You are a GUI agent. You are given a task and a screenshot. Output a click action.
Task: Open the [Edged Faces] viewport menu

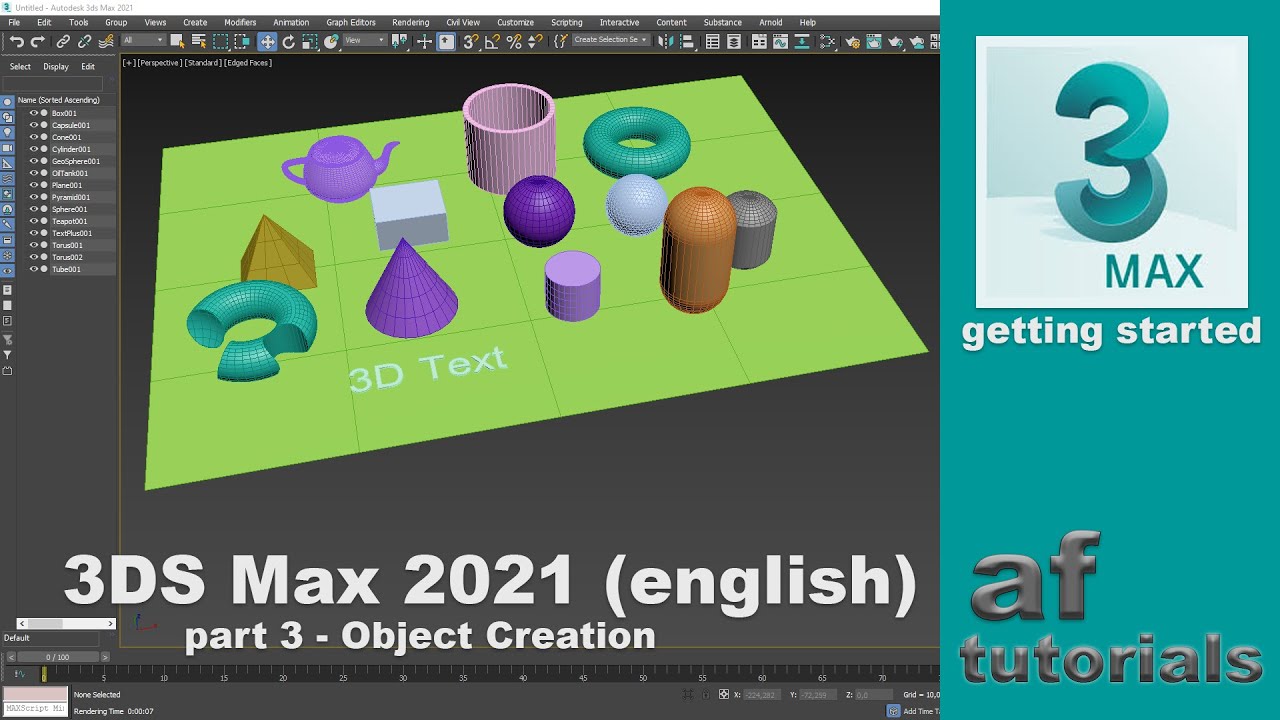coord(248,62)
